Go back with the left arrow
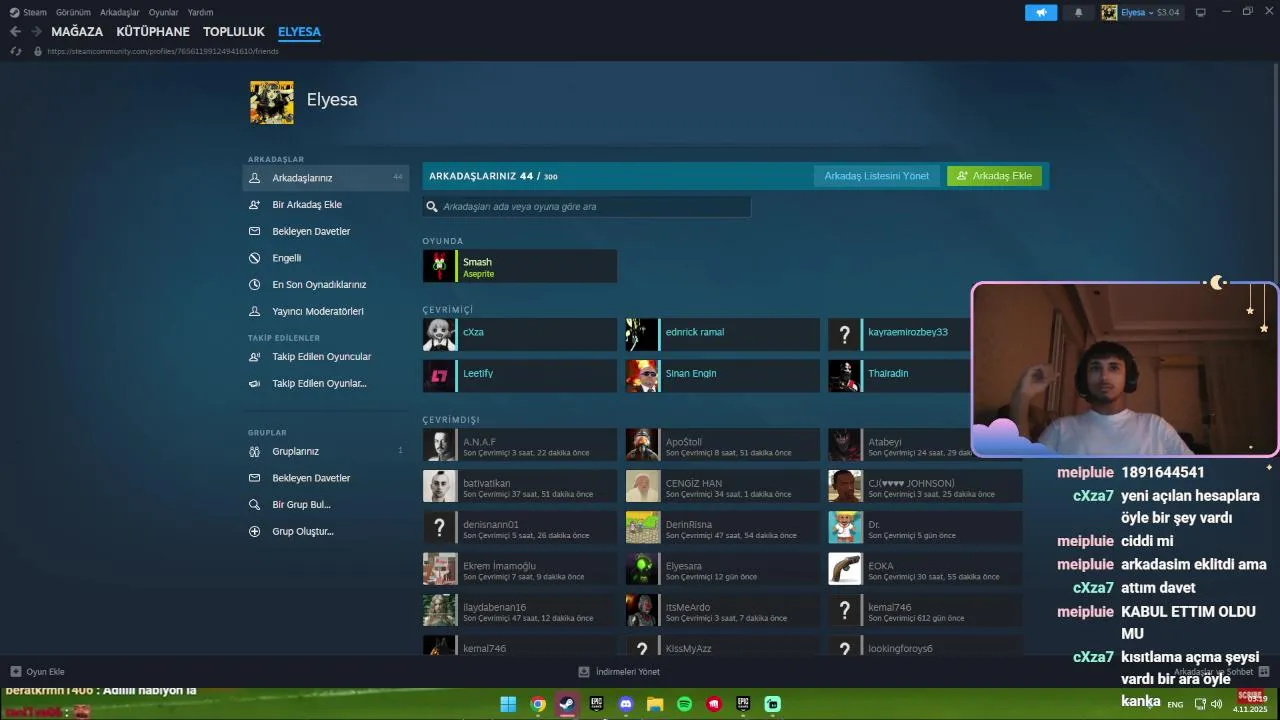The image size is (1280, 720). (x=15, y=32)
